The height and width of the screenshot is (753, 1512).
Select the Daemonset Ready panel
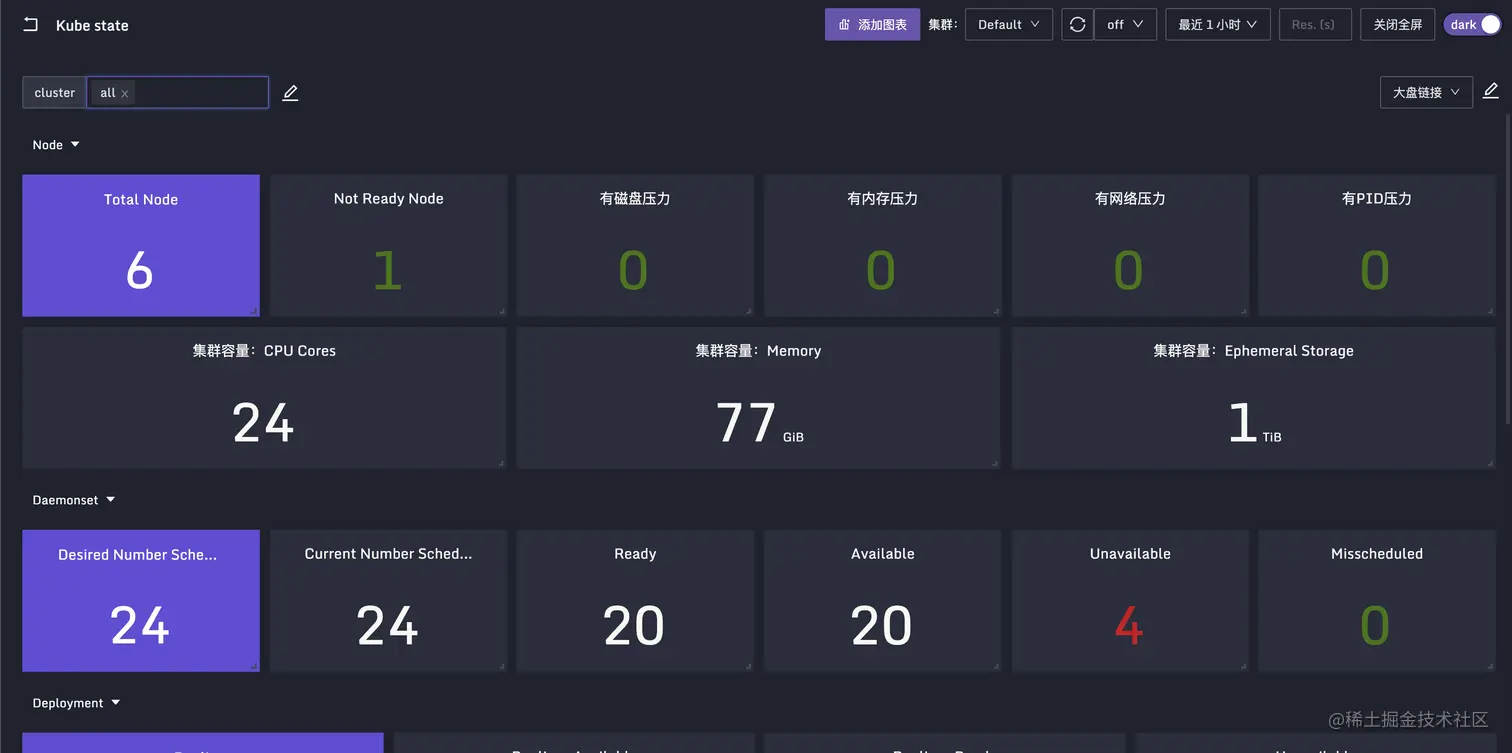tap(635, 601)
